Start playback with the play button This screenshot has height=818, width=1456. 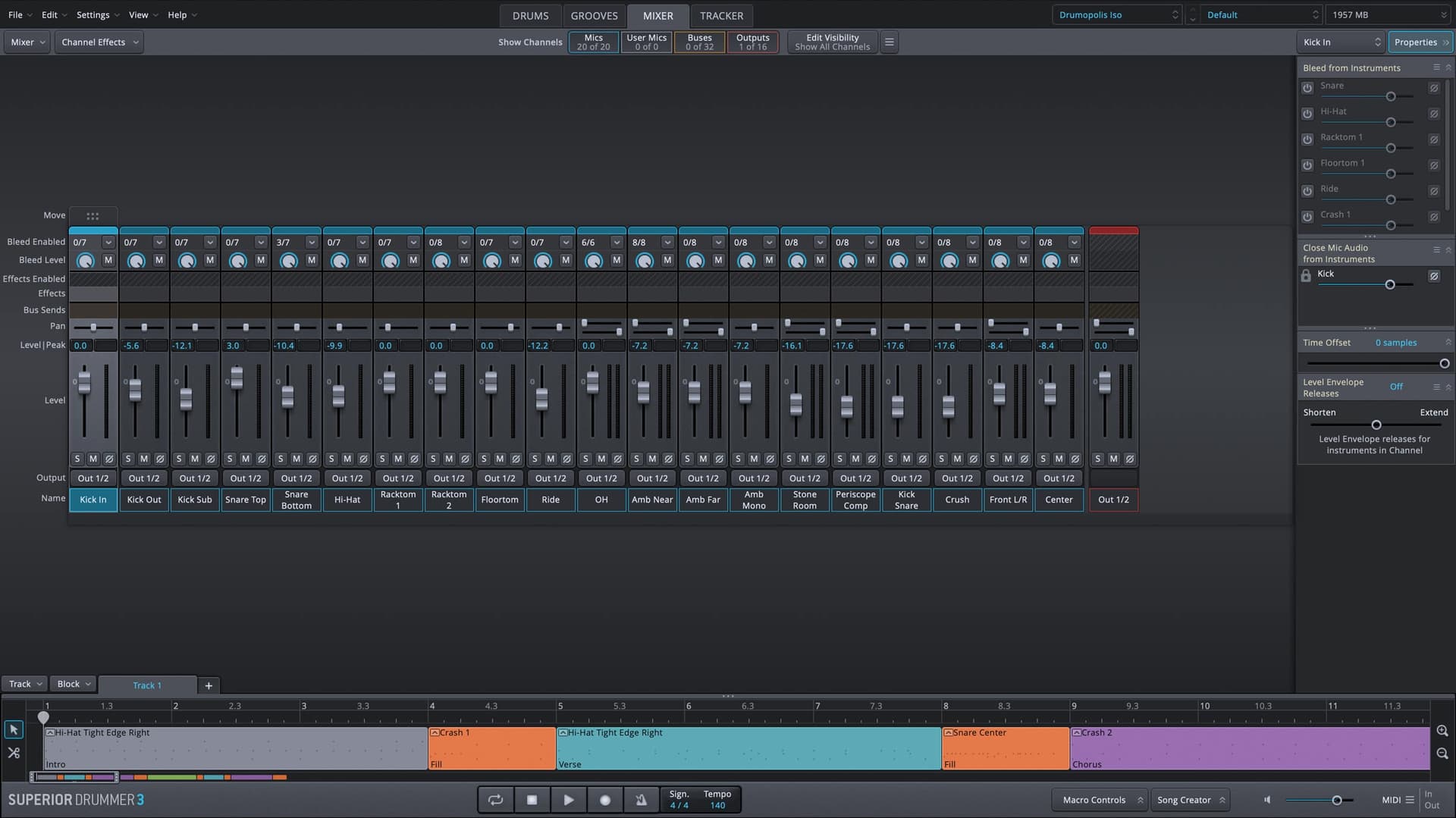(x=568, y=799)
